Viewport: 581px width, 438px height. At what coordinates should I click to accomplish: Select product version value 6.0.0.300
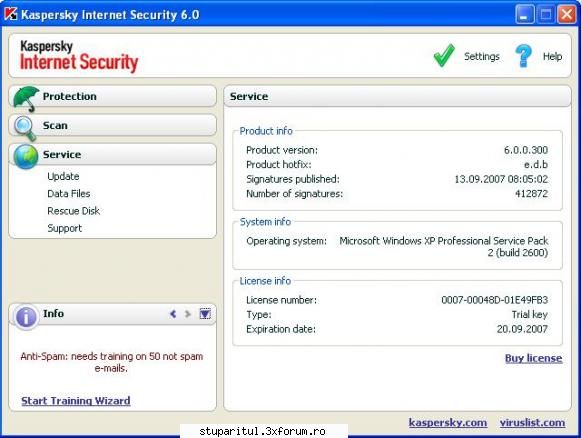tap(525, 150)
